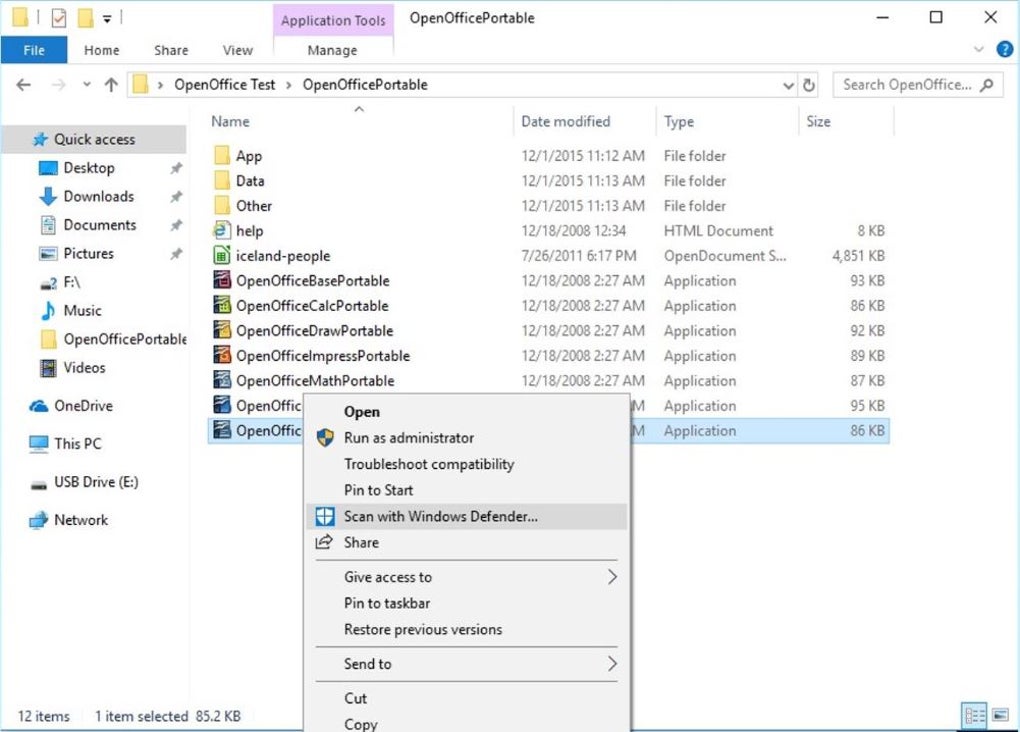Click the Other folder icon
This screenshot has height=732, width=1020.
(x=222, y=206)
